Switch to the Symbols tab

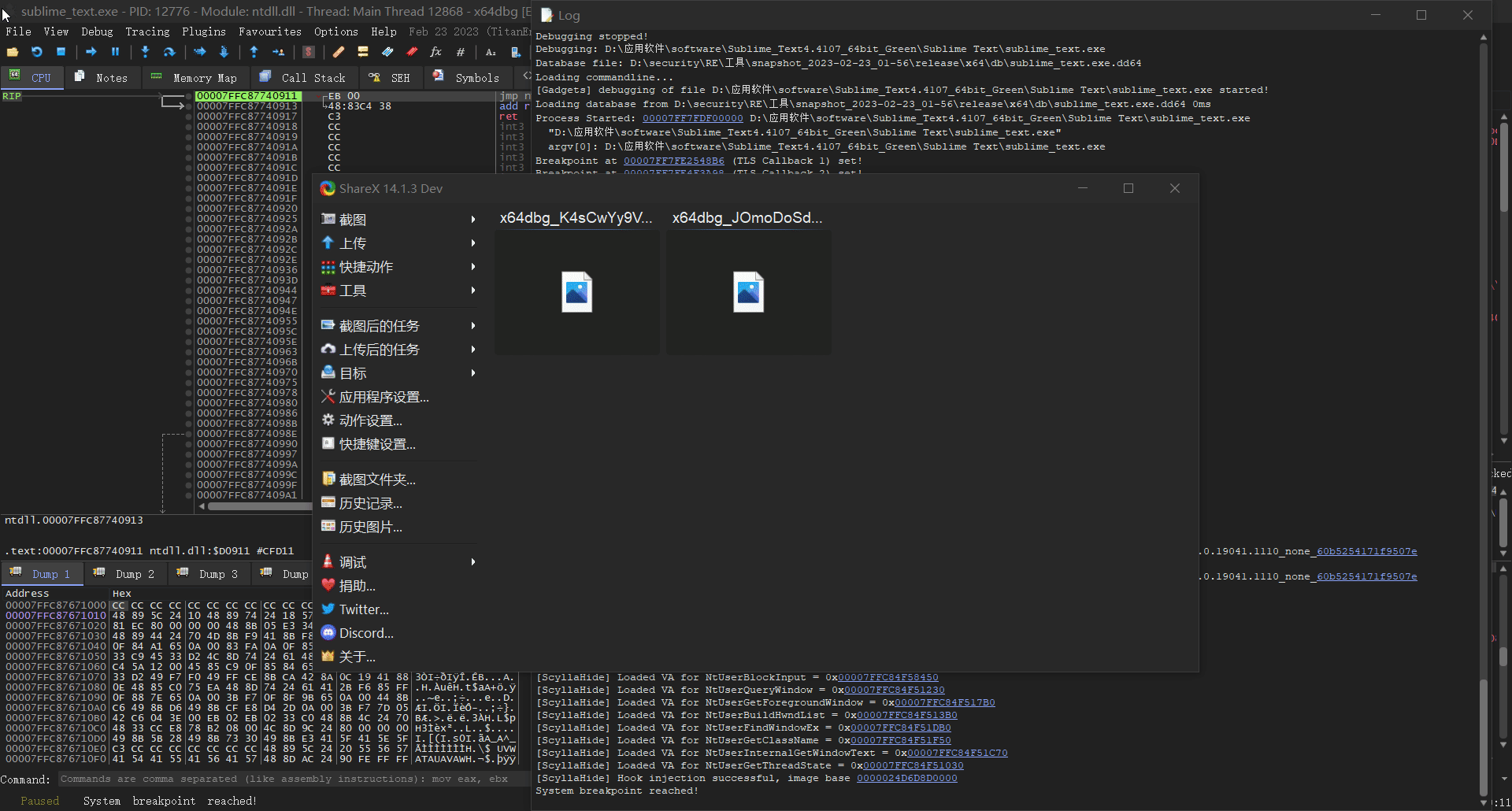coord(468,77)
